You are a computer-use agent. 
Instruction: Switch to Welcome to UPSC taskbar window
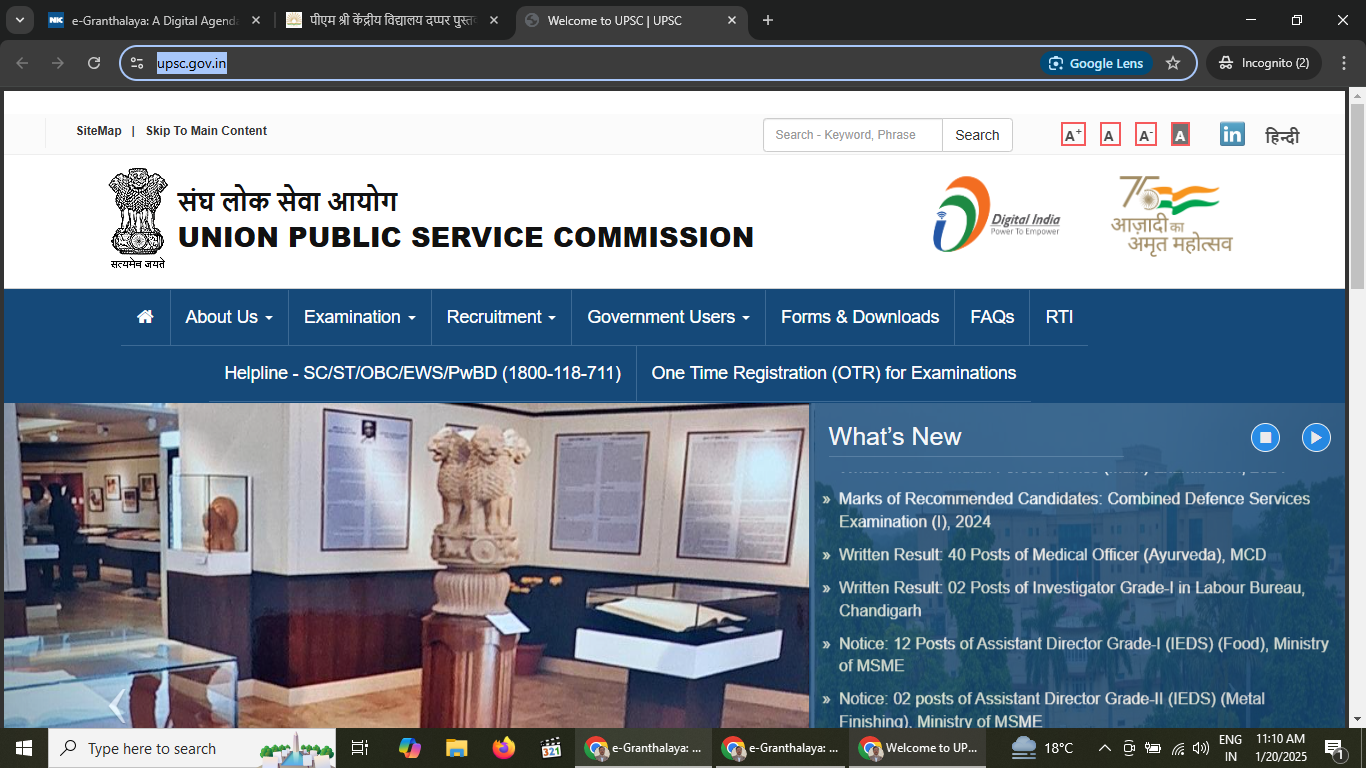click(918, 748)
